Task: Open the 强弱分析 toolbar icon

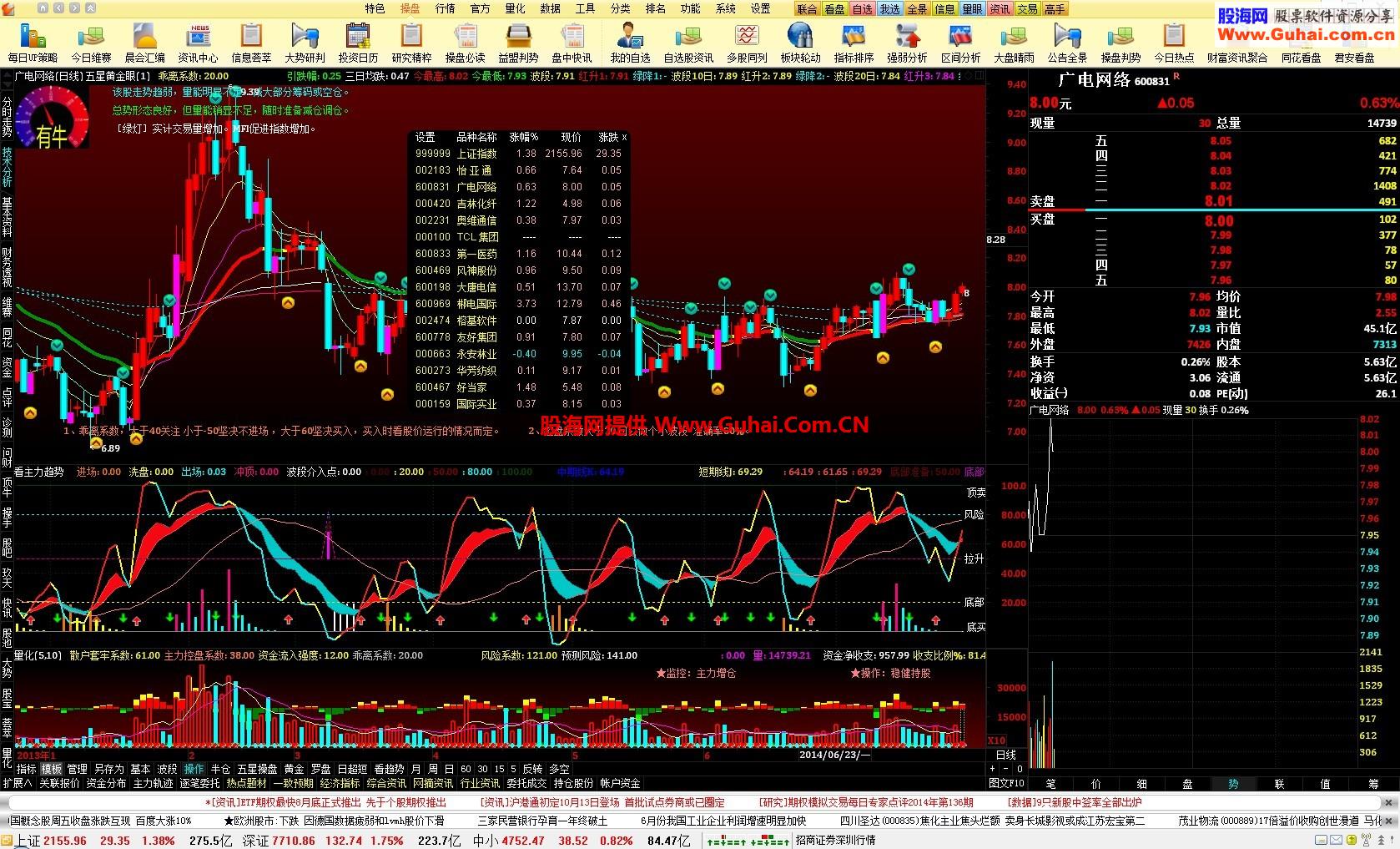Action: (x=907, y=43)
